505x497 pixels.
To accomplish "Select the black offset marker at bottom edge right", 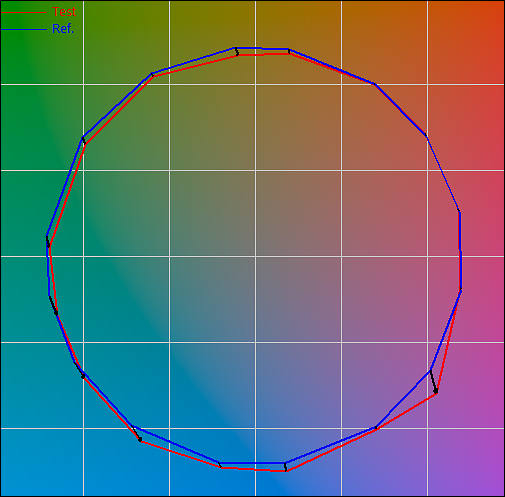I will click(x=285, y=467).
